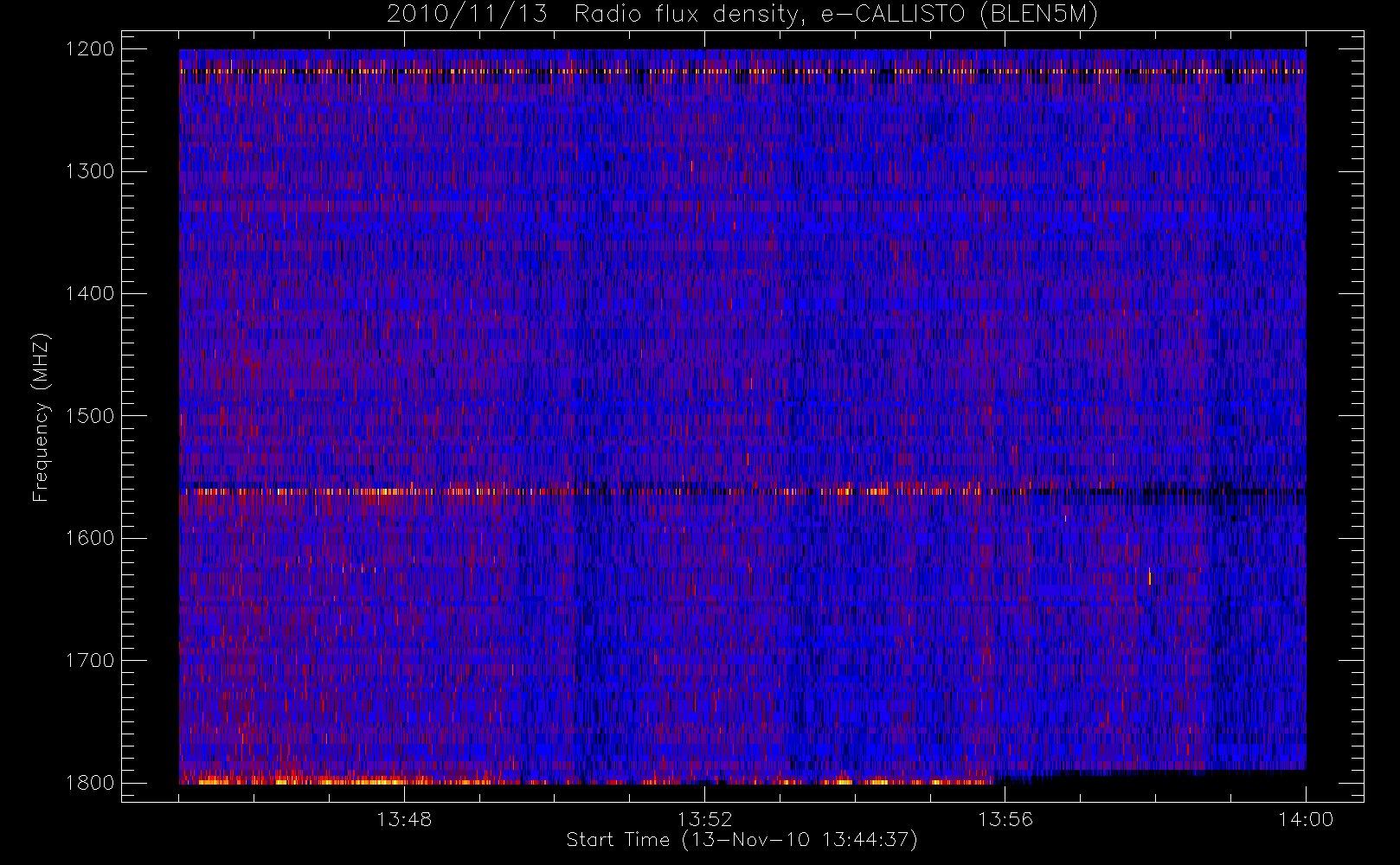Click the 'Start Time (13-Nov-10 13:44:37)' label
This screenshot has width=1400, height=865.
742,840
